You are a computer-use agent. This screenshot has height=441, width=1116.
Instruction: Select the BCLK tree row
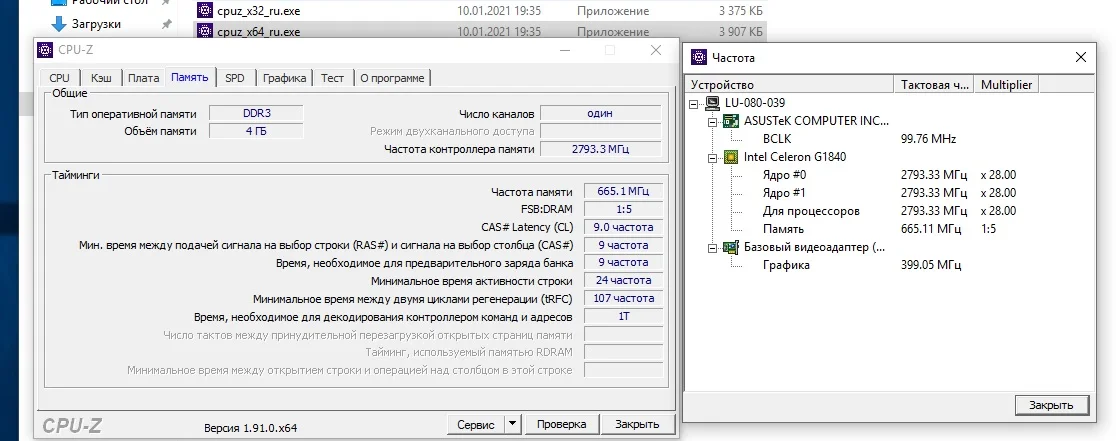coord(777,139)
